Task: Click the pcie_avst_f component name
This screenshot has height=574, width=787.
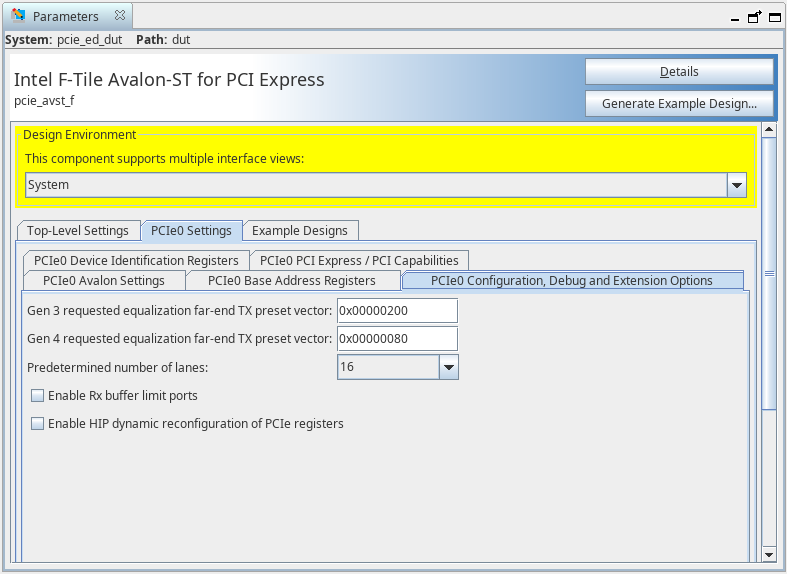Action: [44, 101]
